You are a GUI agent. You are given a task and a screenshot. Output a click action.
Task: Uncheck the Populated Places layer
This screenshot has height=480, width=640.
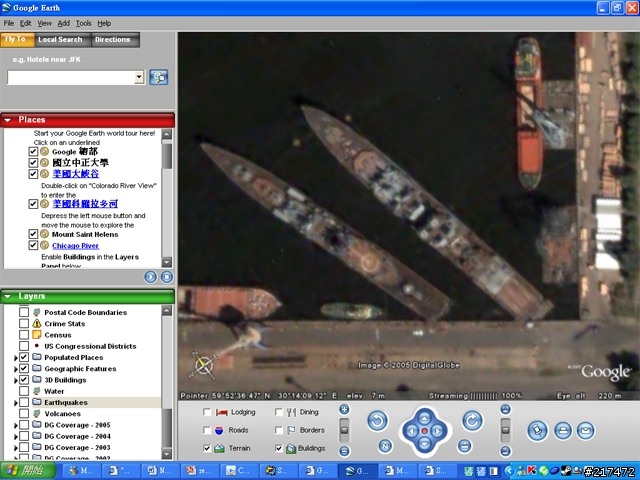tap(24, 357)
